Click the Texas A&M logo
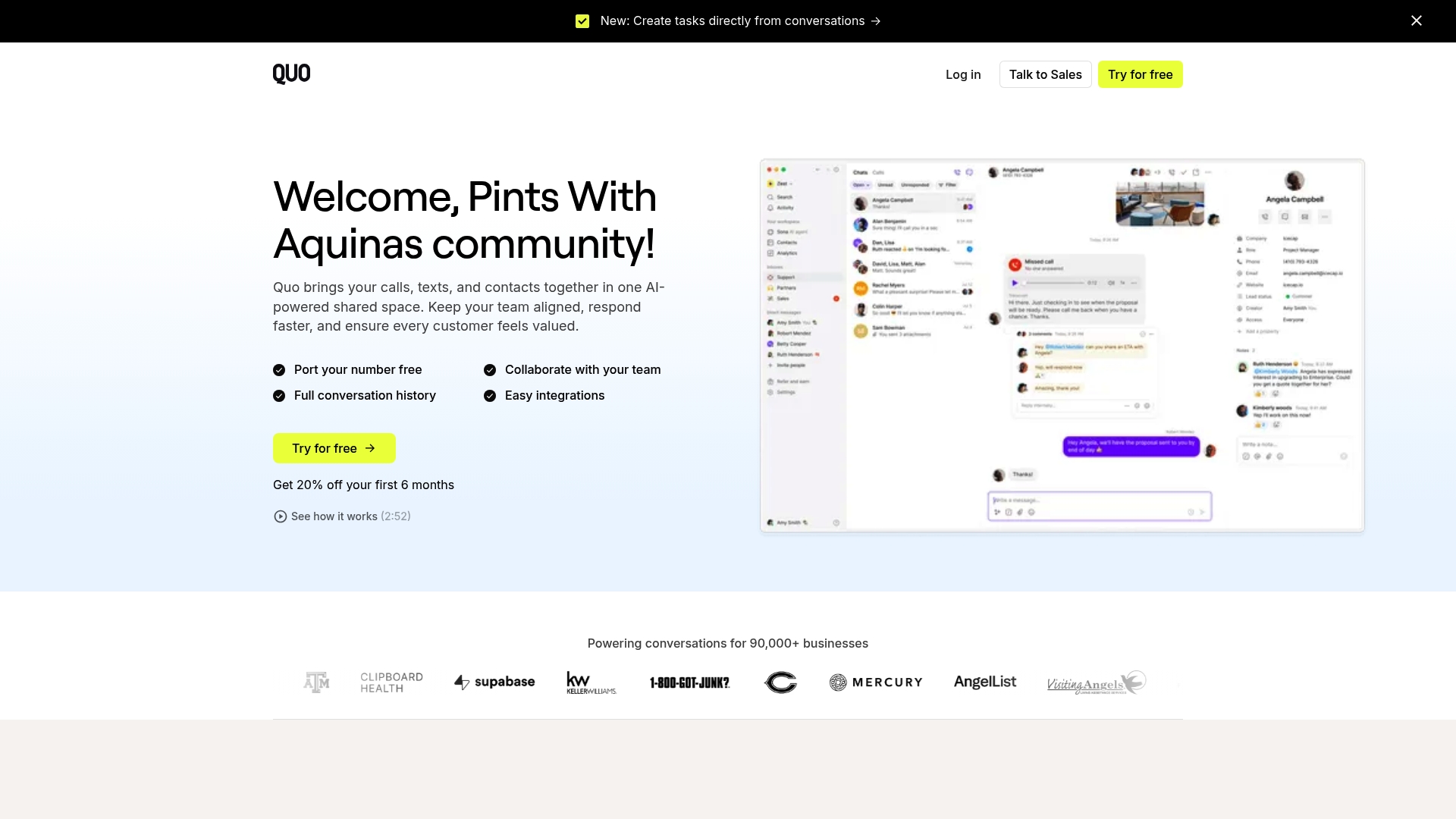Screen dimensions: 1456x819 click(x=316, y=682)
